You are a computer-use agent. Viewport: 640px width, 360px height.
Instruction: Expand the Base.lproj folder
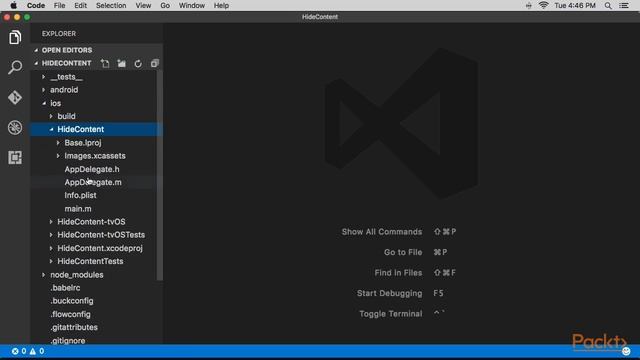point(58,143)
